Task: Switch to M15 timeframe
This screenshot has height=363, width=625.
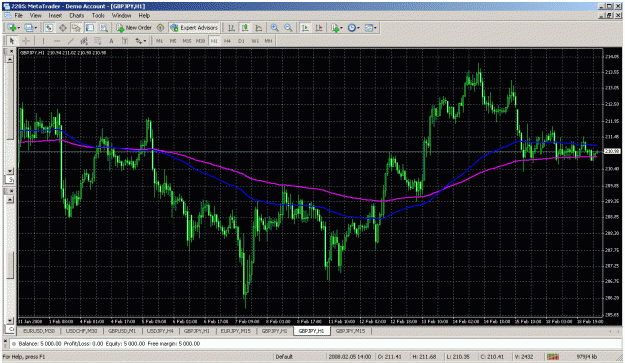Action: (x=187, y=41)
